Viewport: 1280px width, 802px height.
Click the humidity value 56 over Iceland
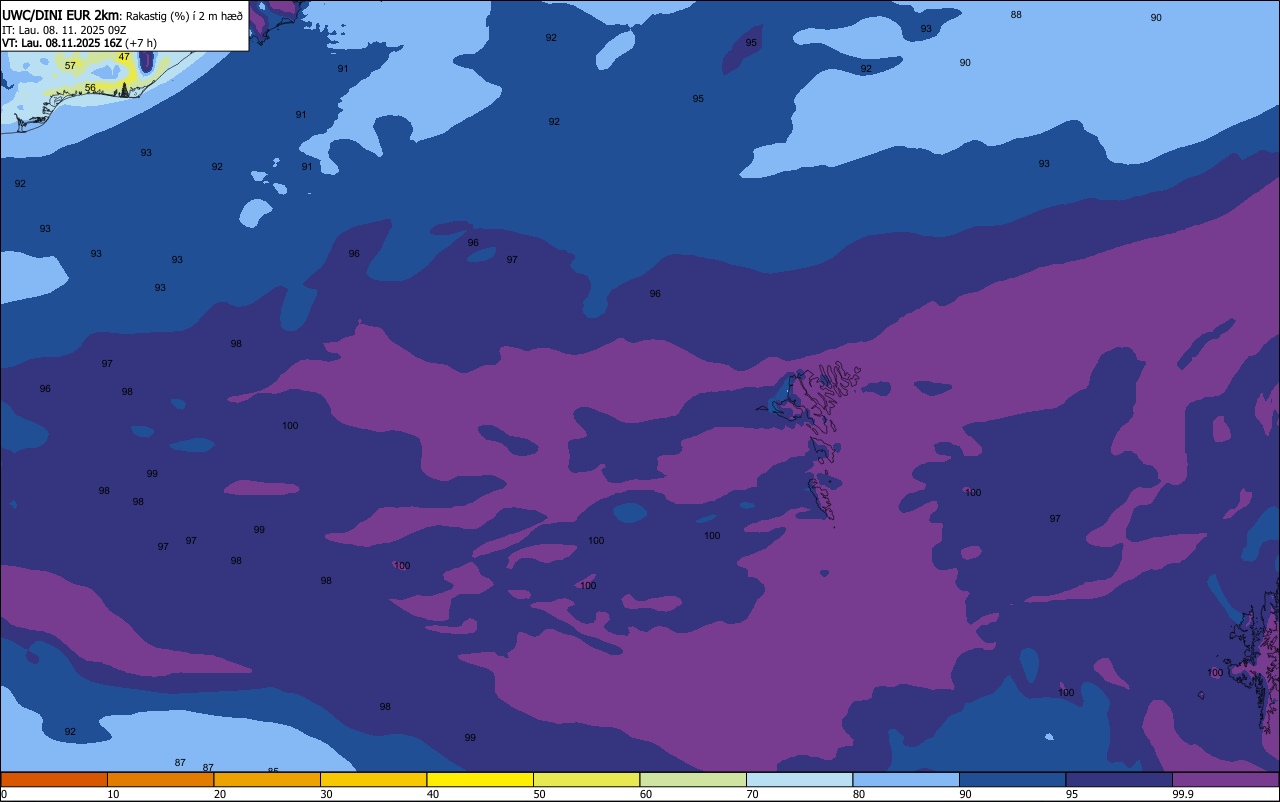click(90, 88)
